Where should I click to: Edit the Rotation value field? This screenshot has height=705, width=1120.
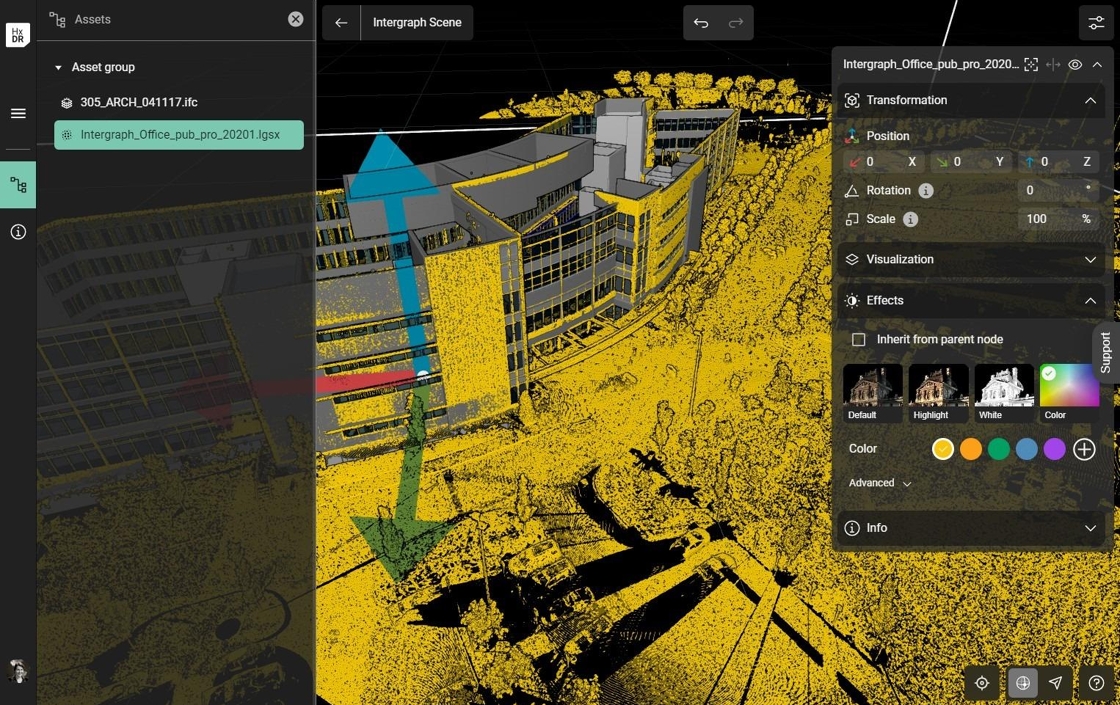[x=1059, y=191]
